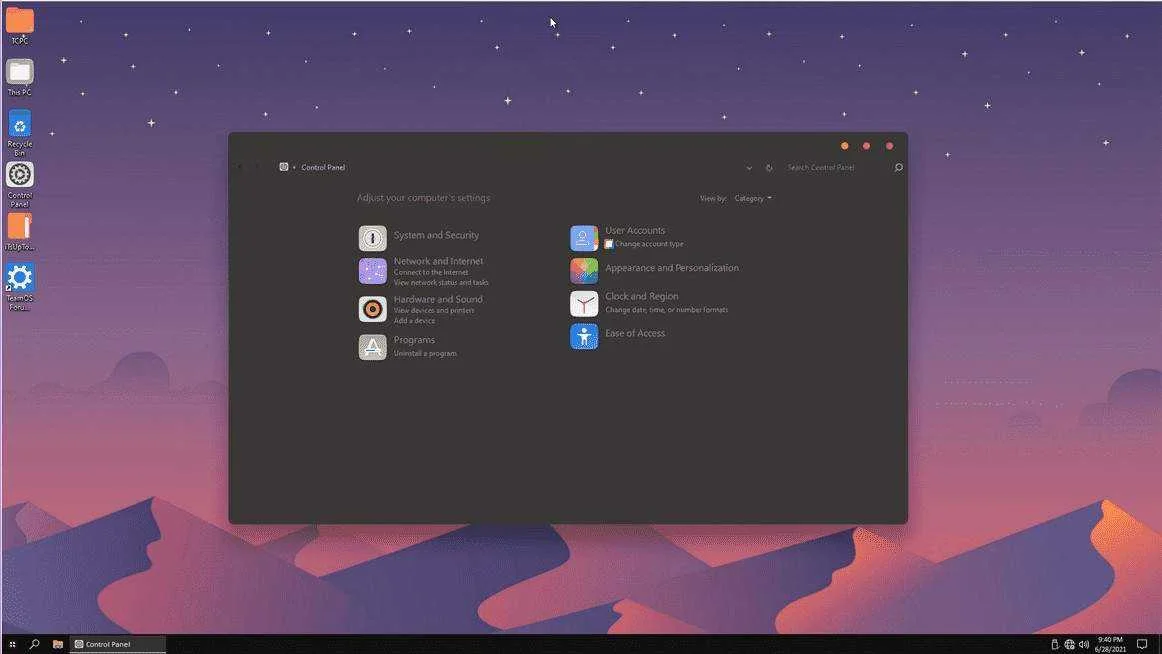Open the network globe tray icon

[1069, 644]
